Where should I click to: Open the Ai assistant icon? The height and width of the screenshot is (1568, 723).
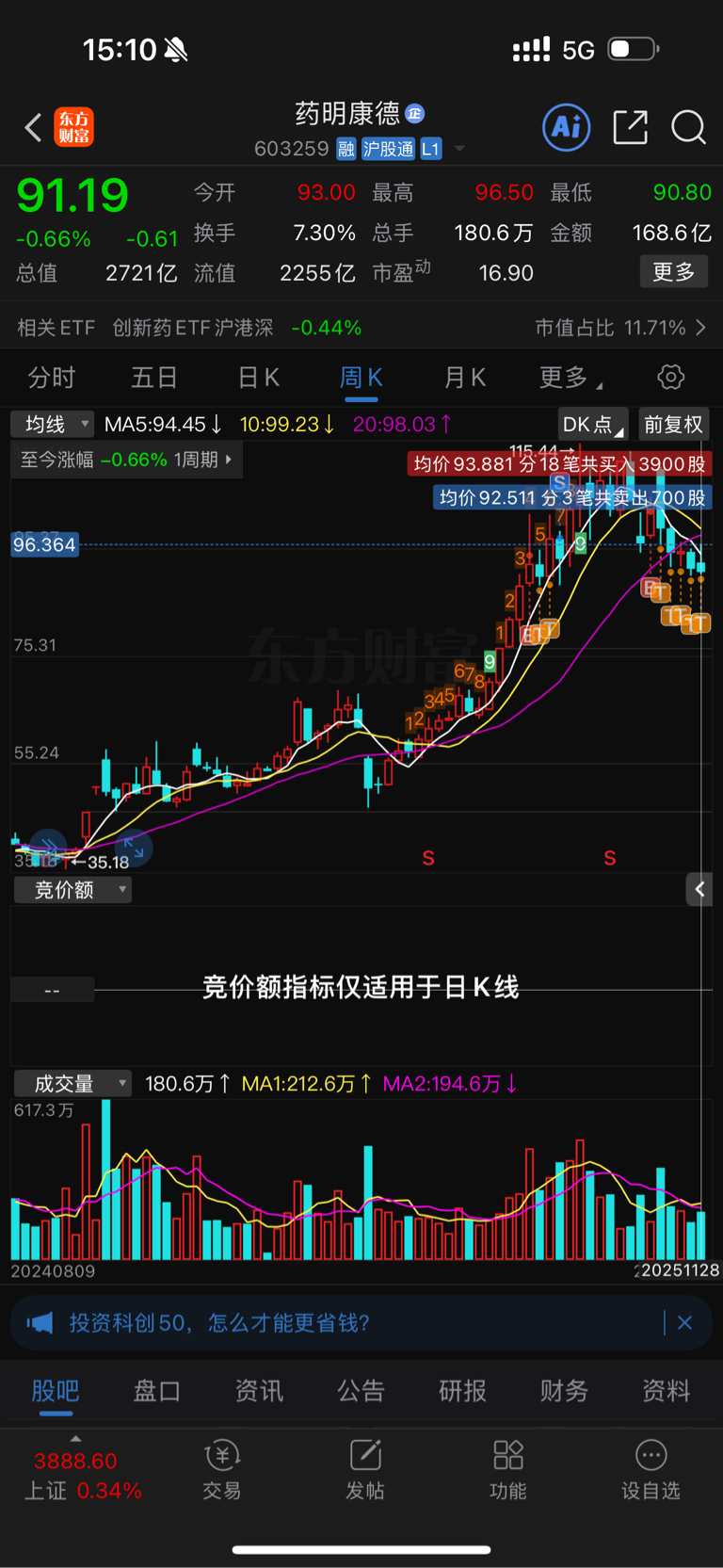pos(567,127)
